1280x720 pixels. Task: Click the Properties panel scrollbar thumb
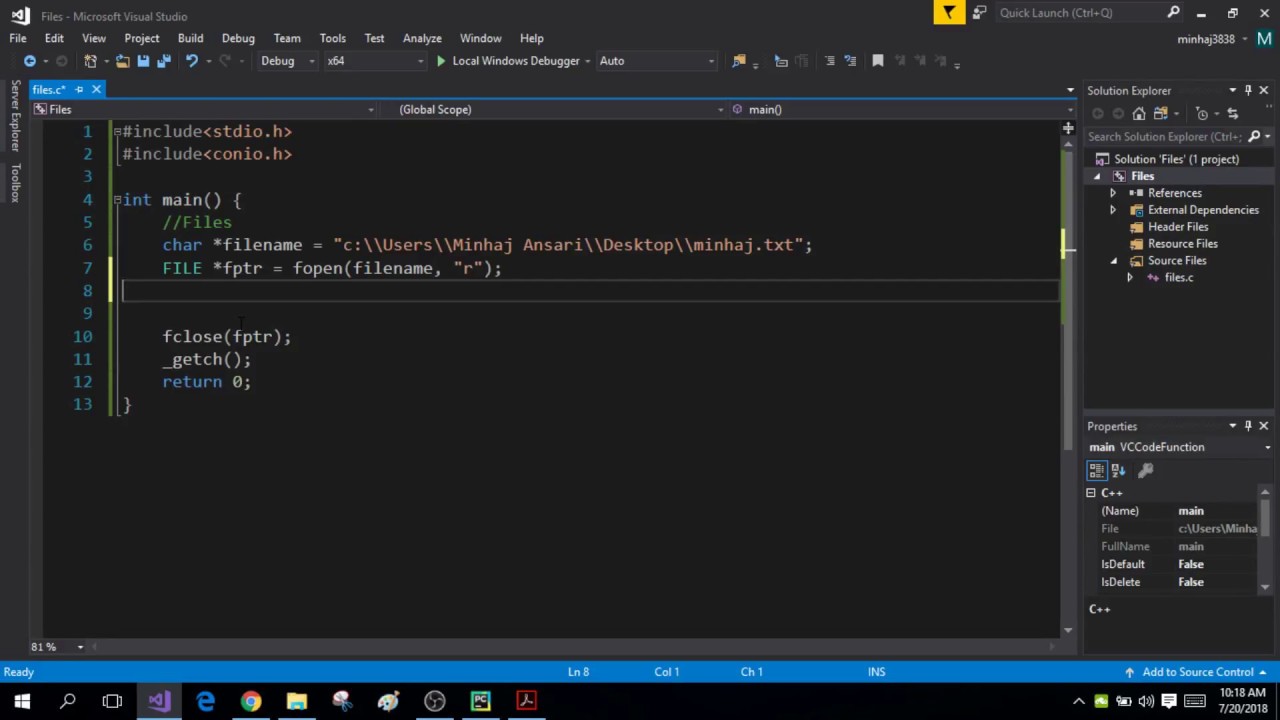(x=1267, y=519)
